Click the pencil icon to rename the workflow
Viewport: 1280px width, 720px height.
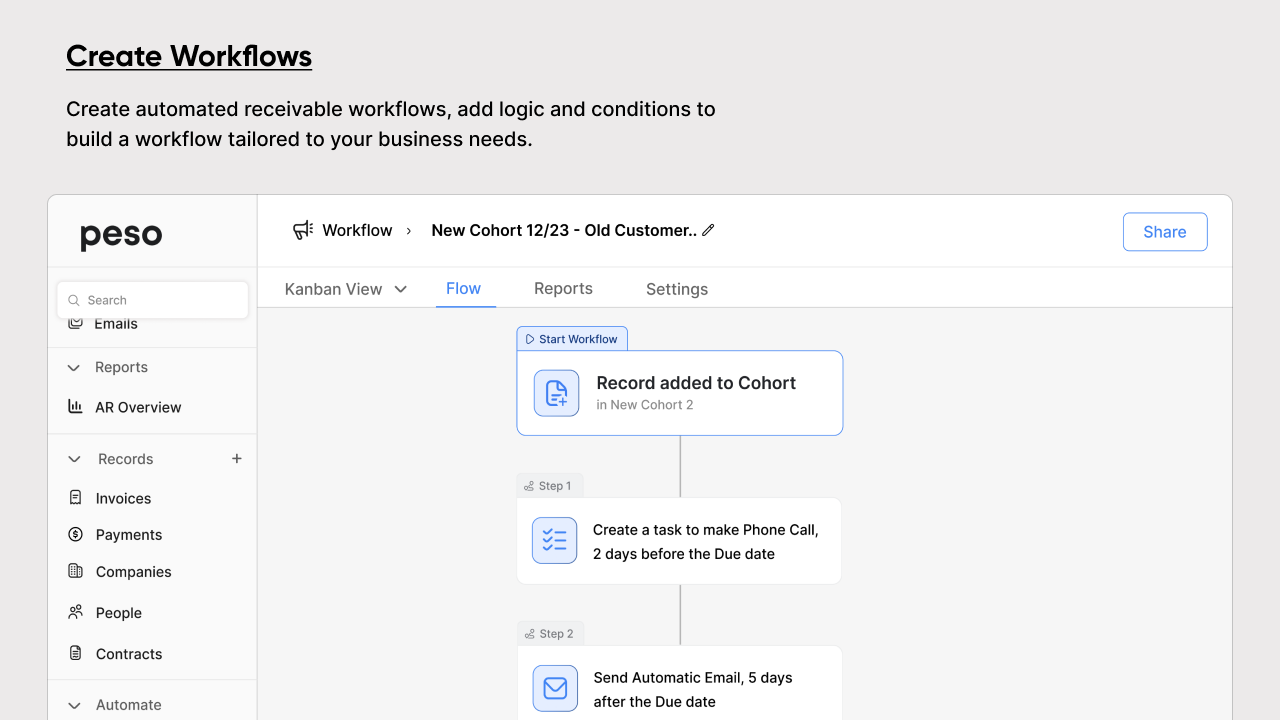coord(709,229)
